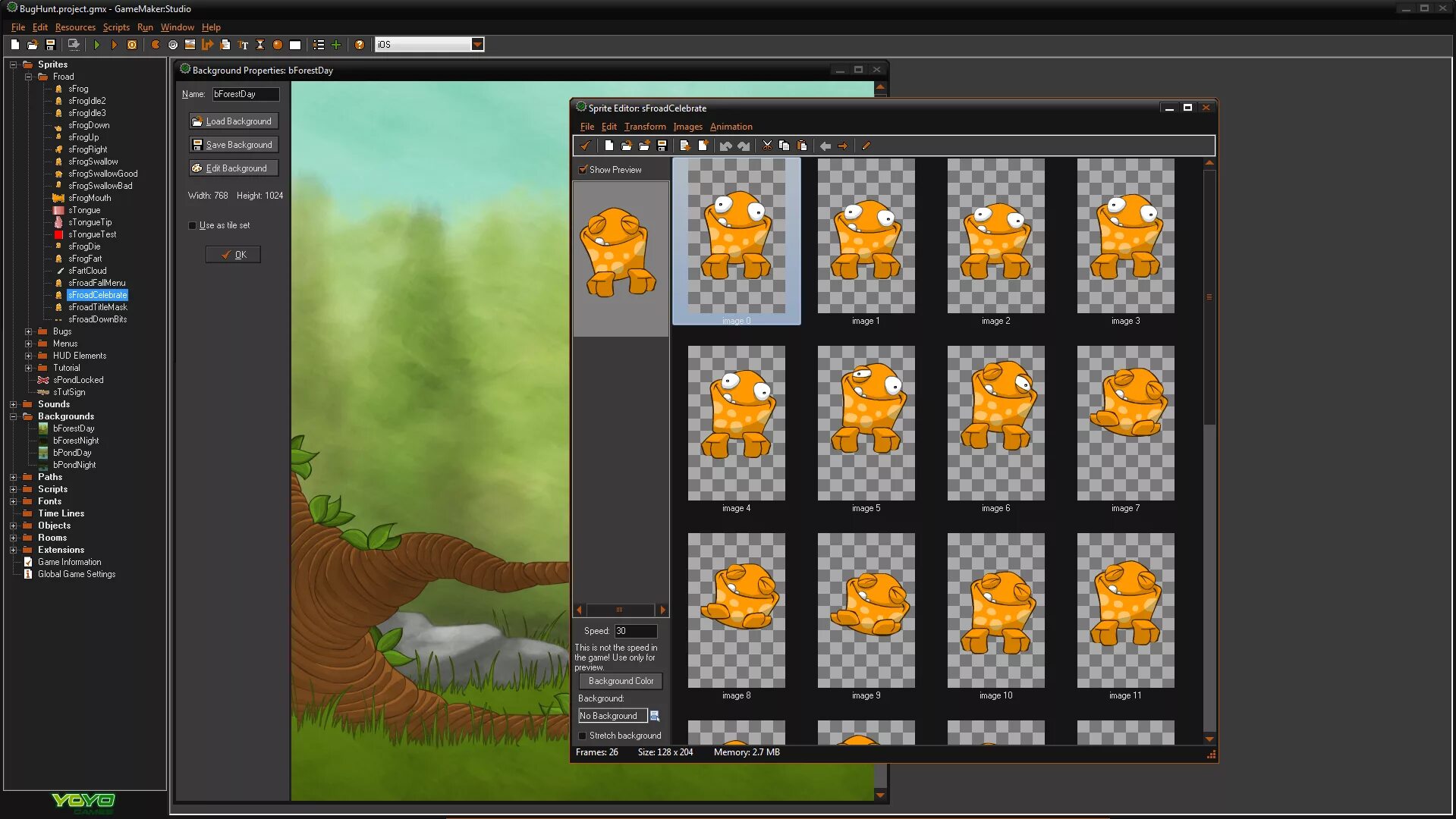This screenshot has height=819, width=1456.
Task: Create an object with the orange ball icon
Action: coord(278,45)
